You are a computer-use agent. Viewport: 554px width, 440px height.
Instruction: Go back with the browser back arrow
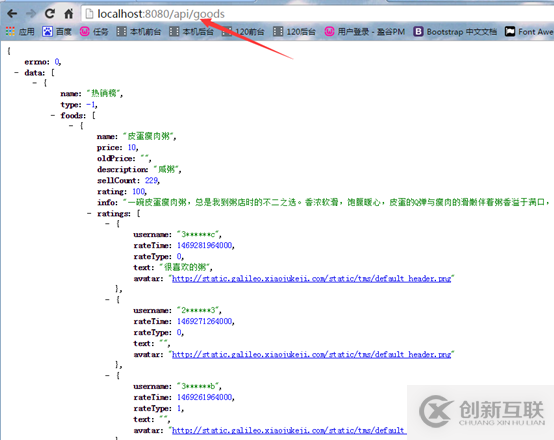(12, 14)
